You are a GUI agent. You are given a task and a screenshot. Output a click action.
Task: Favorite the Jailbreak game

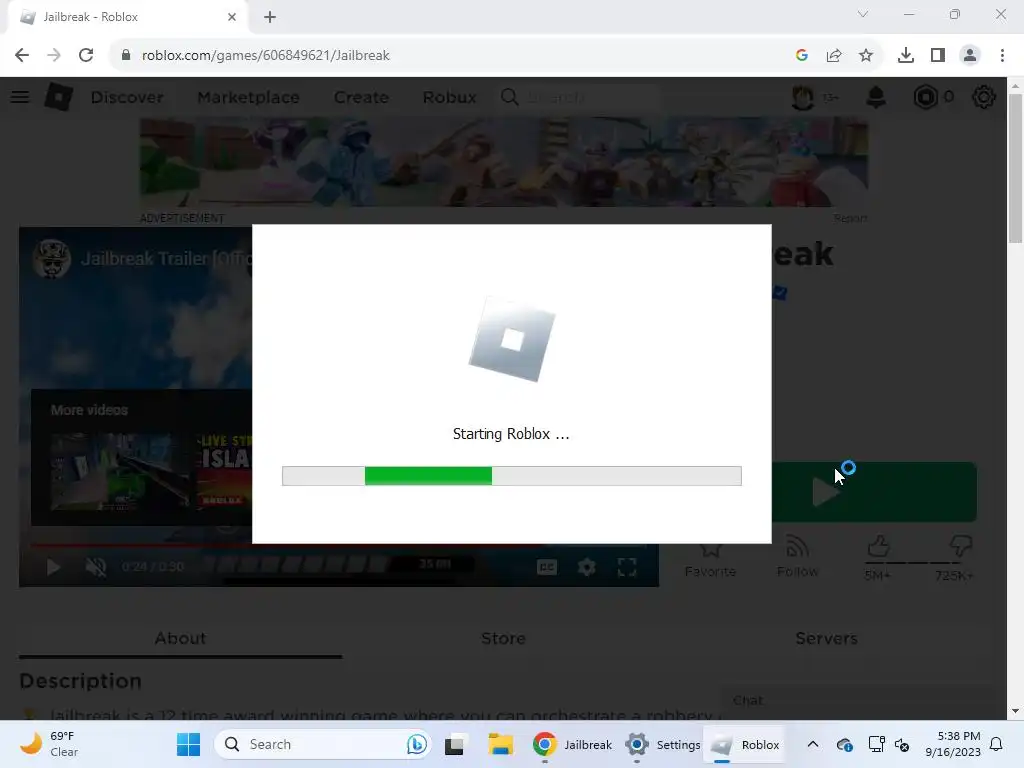click(x=711, y=558)
